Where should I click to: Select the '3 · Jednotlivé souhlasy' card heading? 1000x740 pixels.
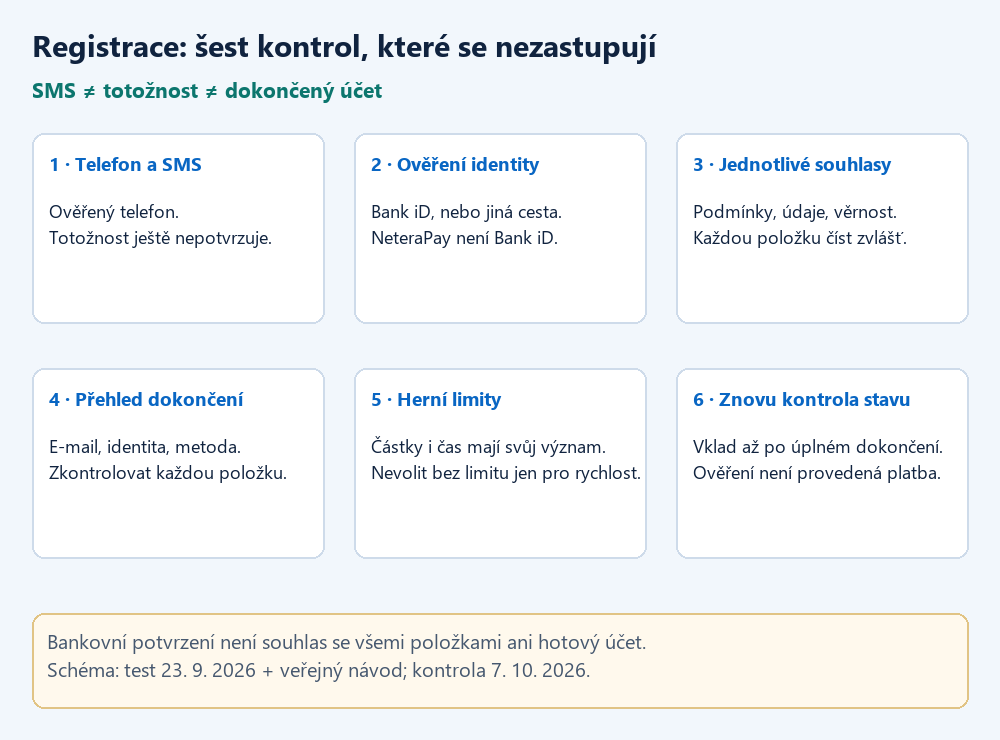[792, 165]
